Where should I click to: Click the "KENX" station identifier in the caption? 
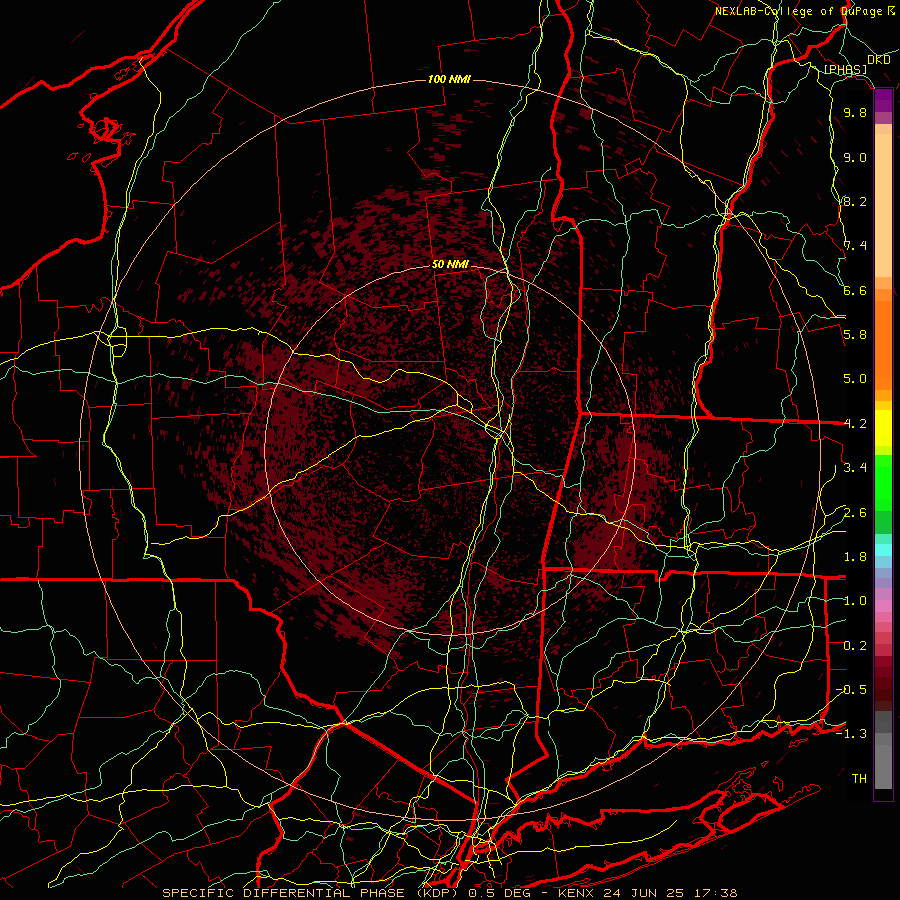tap(576, 893)
